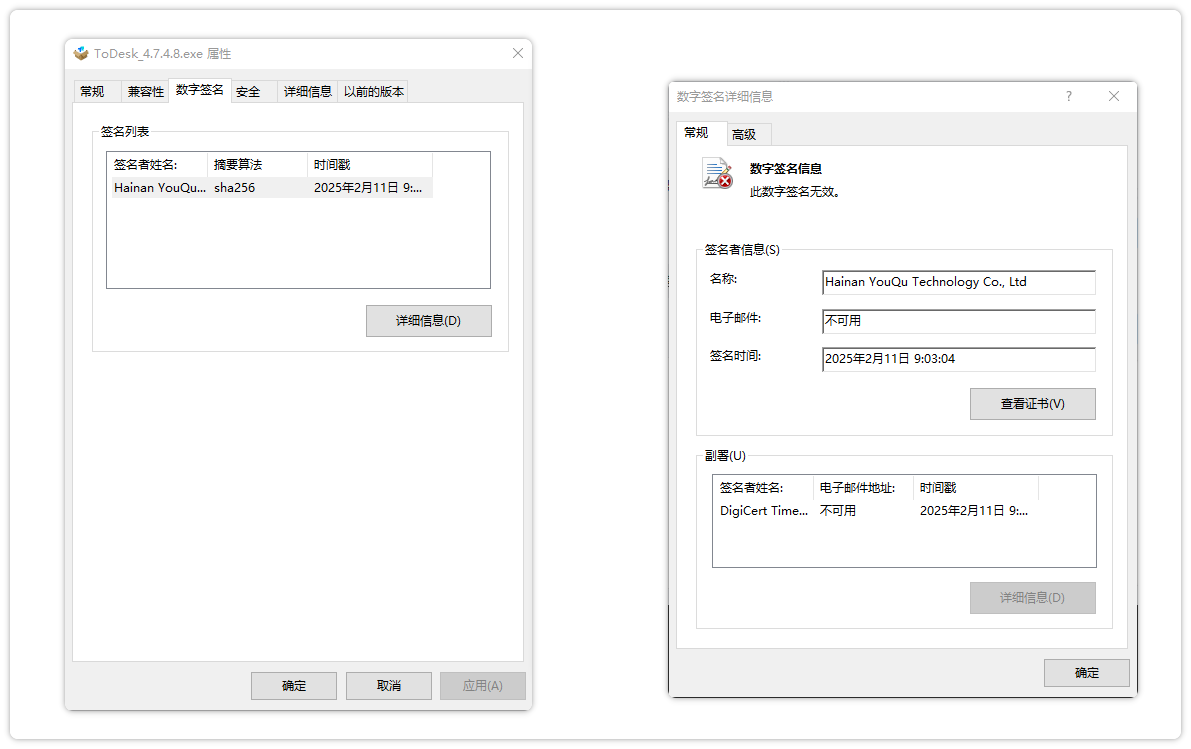Switch to the 高级 tab in signature details

coord(743,135)
